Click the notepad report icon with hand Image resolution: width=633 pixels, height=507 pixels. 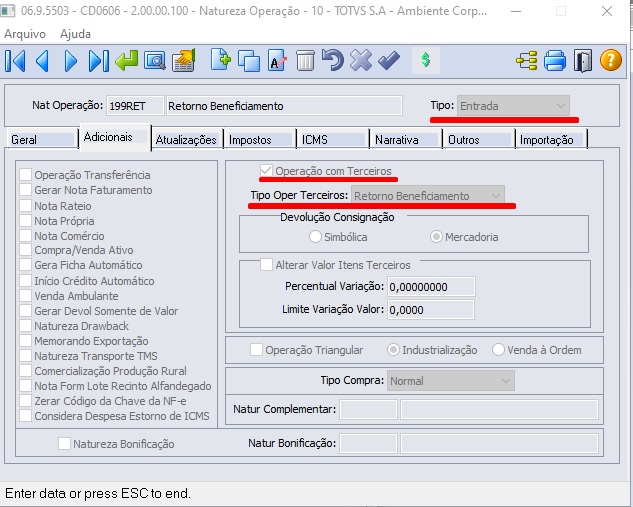click(x=184, y=61)
